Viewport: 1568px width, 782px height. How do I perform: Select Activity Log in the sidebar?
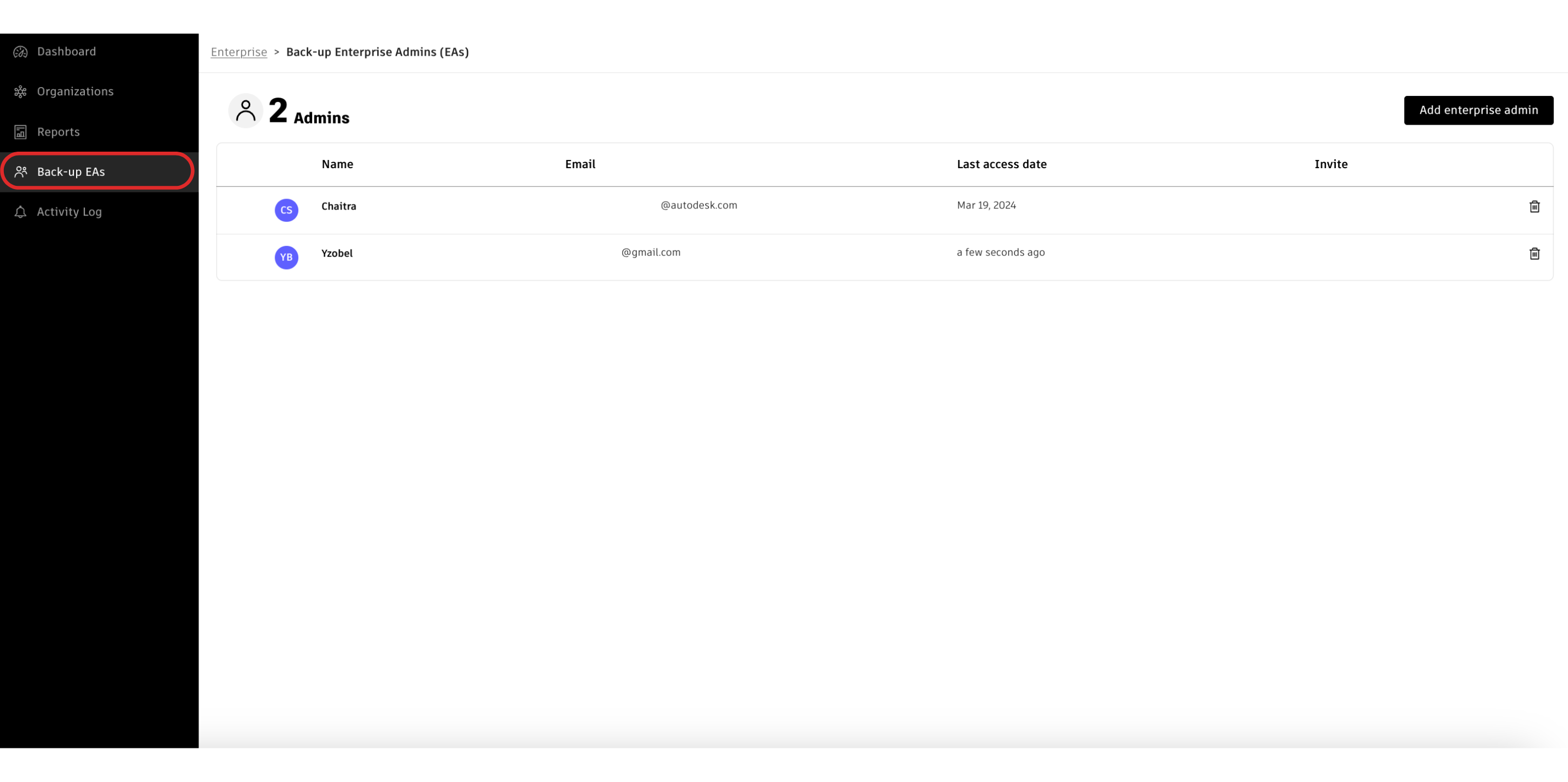coord(69,212)
